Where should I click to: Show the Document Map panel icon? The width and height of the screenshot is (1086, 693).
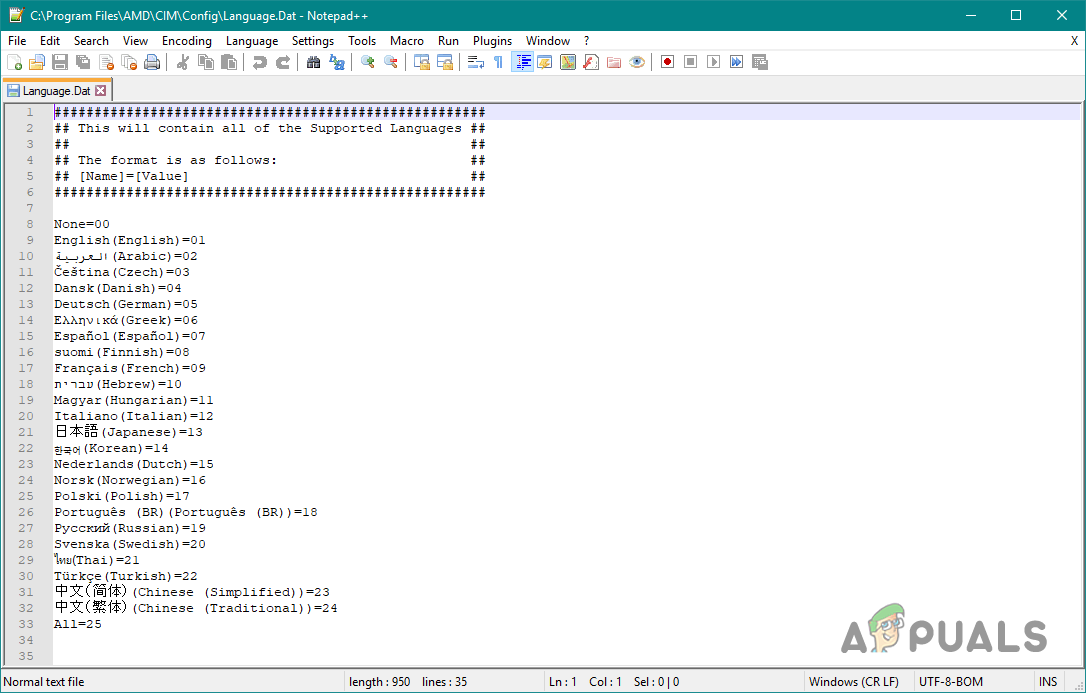click(x=568, y=62)
